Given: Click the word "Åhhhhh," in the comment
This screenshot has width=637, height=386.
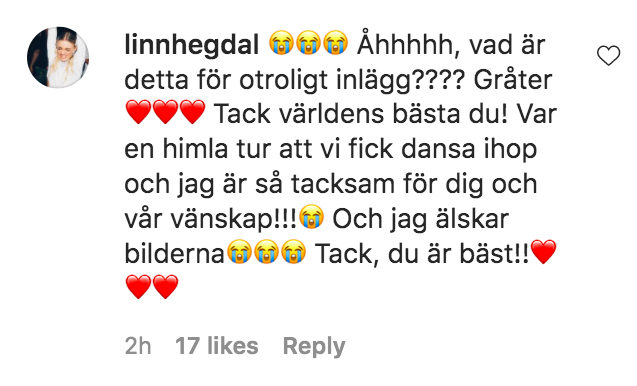Looking at the screenshot, I should tap(409, 45).
